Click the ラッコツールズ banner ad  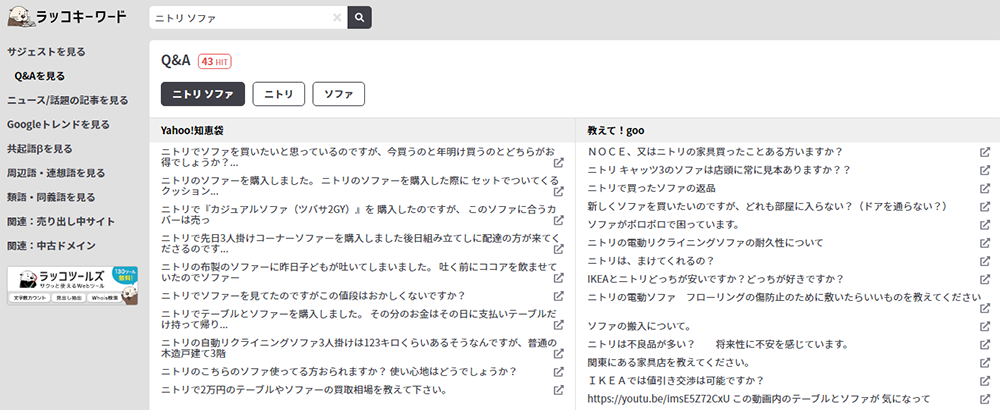coord(73,285)
